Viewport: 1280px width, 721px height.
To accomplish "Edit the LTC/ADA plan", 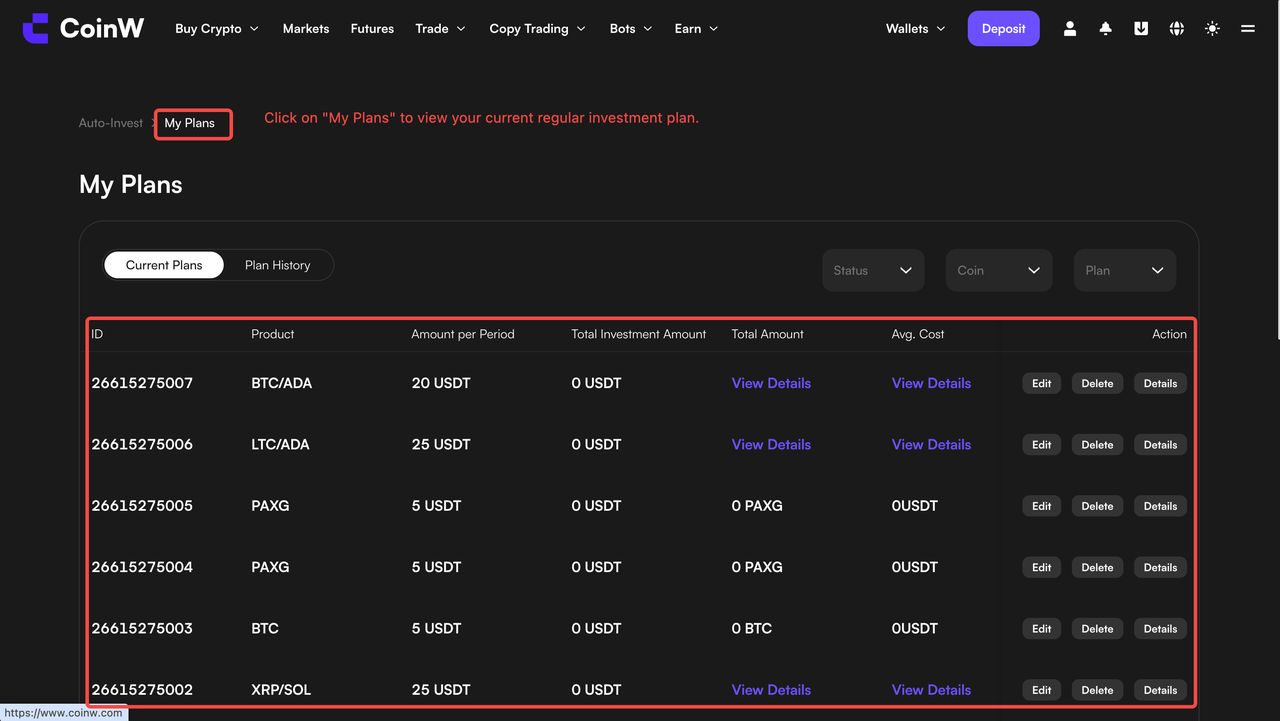I will pos(1042,445).
